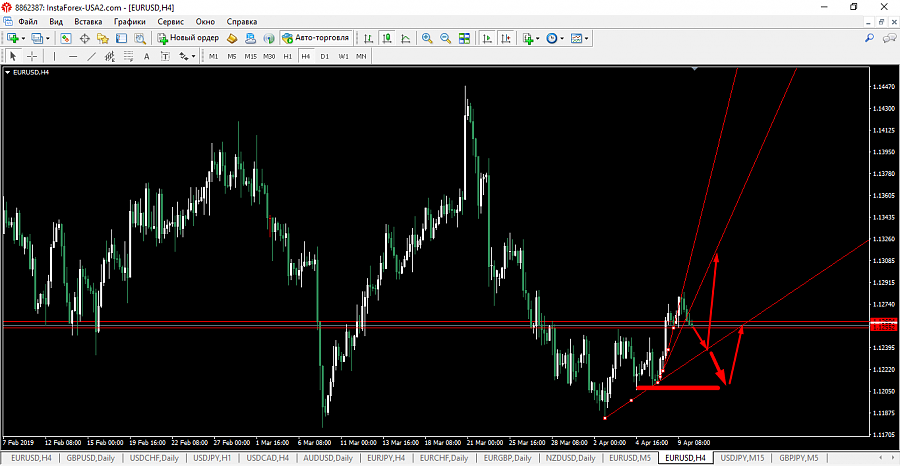900x466 pixels.
Task: Open the Файл menu
Action: coord(28,22)
